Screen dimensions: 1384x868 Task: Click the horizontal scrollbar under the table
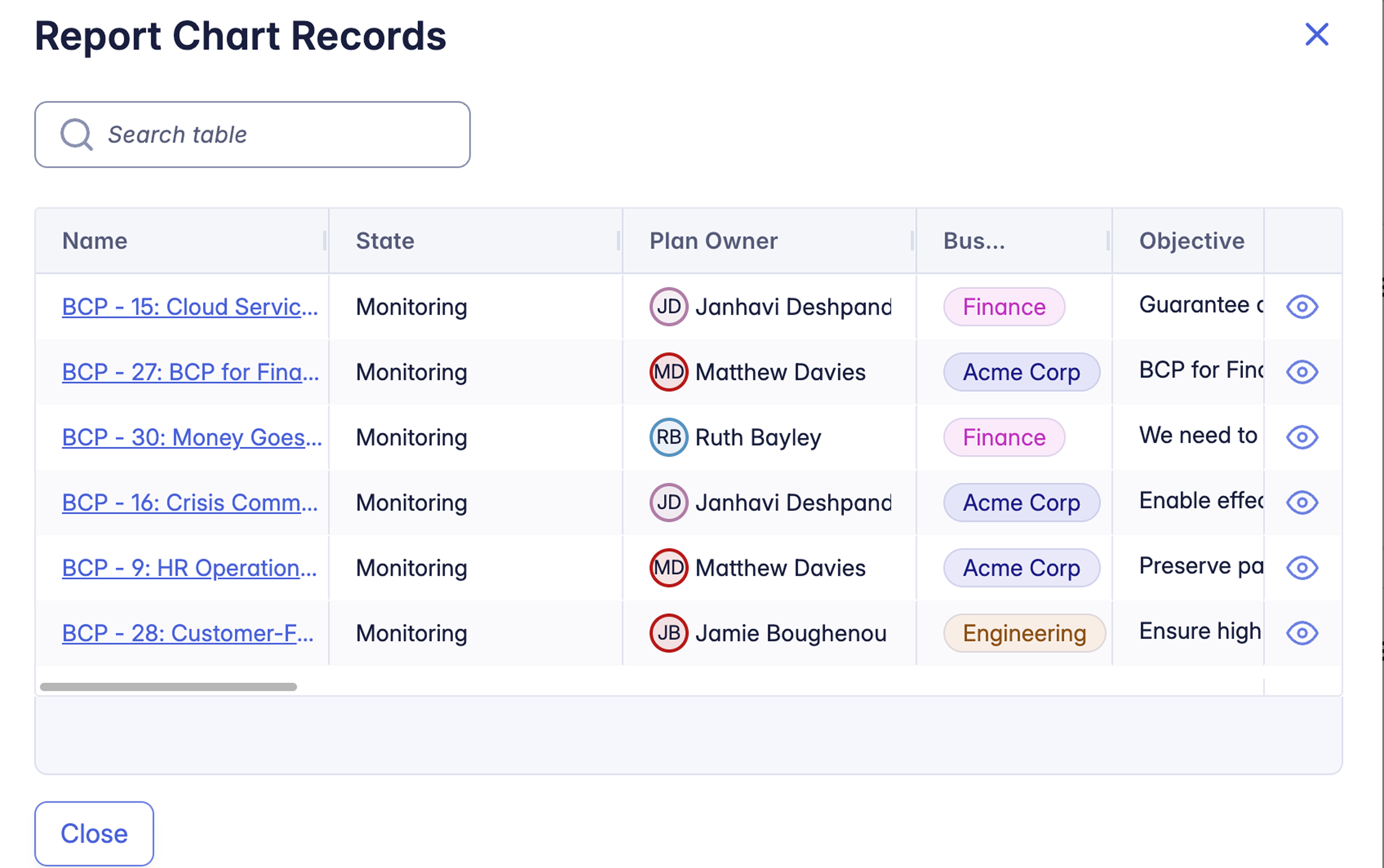coord(168,687)
